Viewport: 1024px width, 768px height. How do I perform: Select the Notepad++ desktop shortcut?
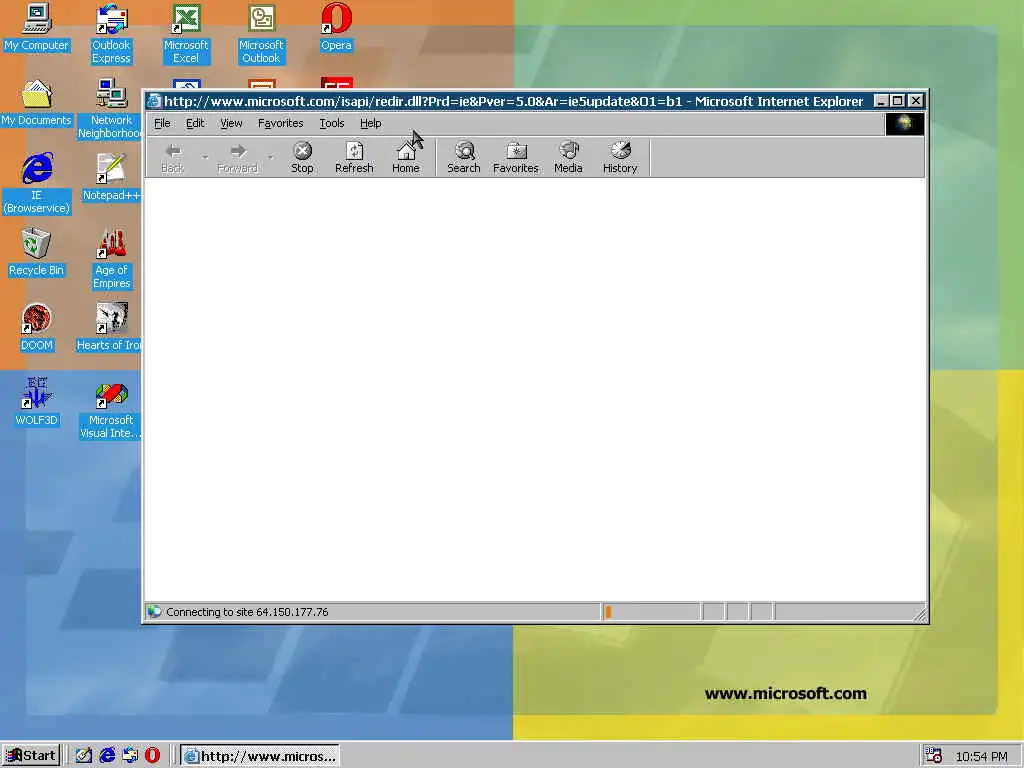tap(111, 177)
